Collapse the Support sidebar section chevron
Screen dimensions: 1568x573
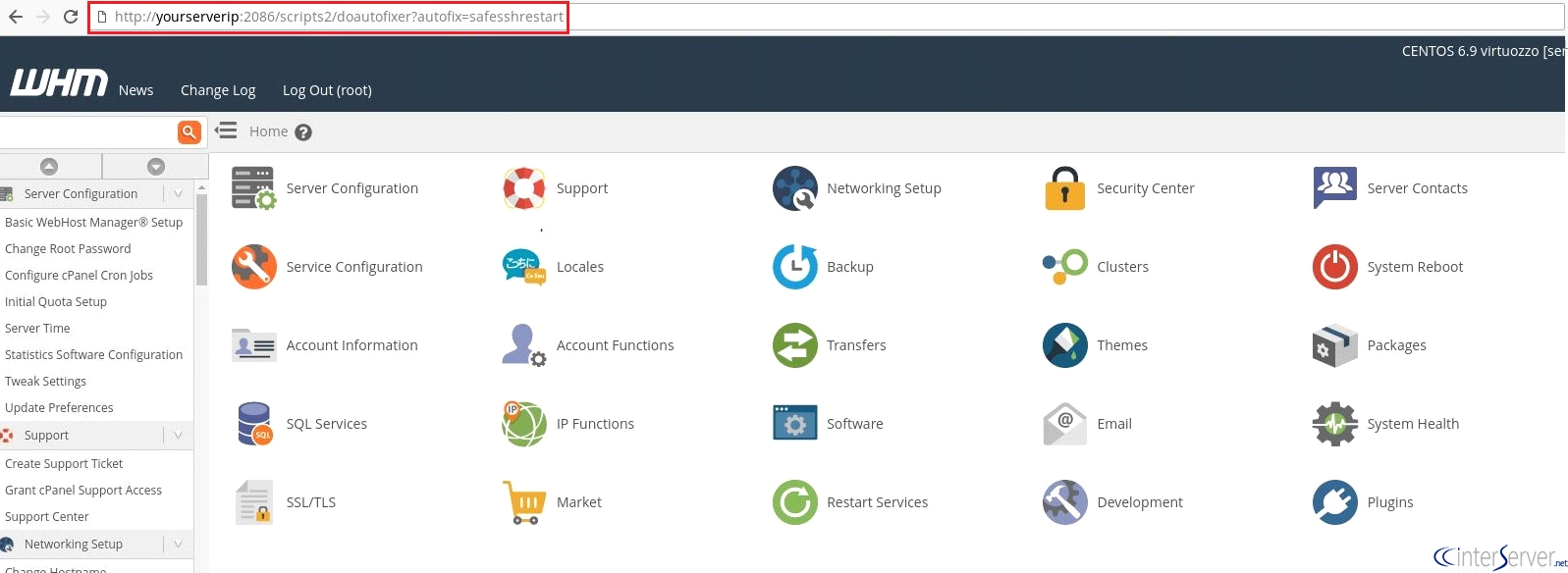pos(178,436)
